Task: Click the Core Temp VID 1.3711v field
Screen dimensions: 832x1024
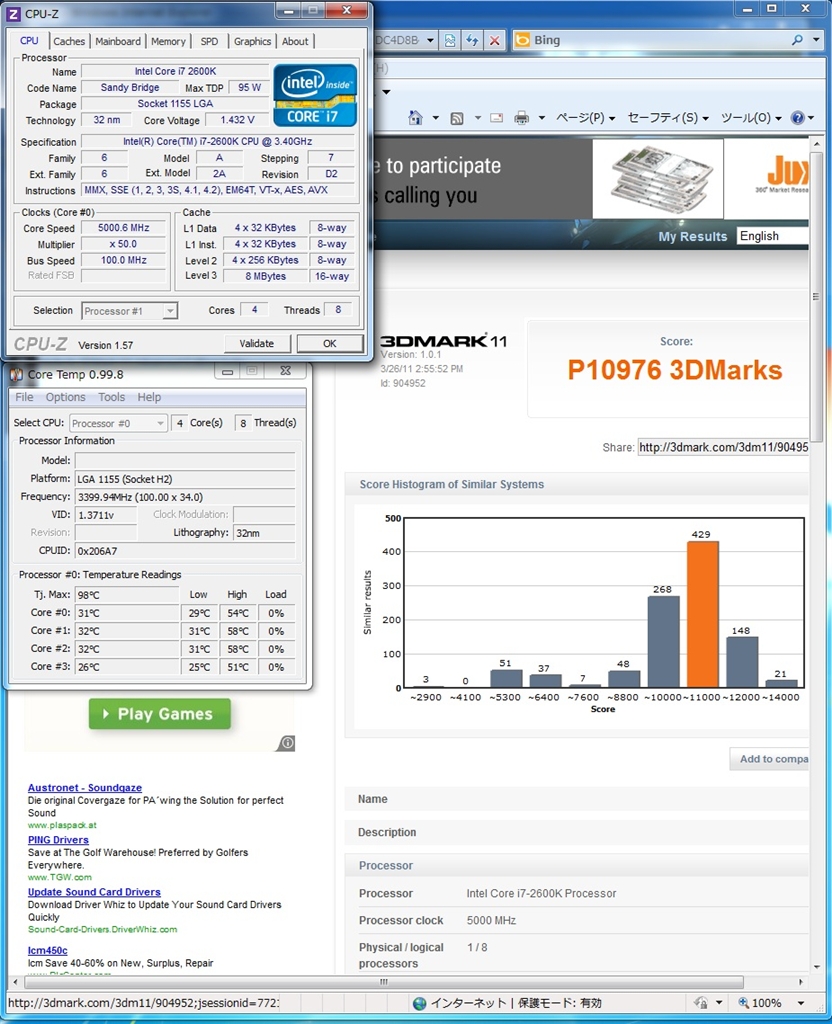Action: (106, 515)
